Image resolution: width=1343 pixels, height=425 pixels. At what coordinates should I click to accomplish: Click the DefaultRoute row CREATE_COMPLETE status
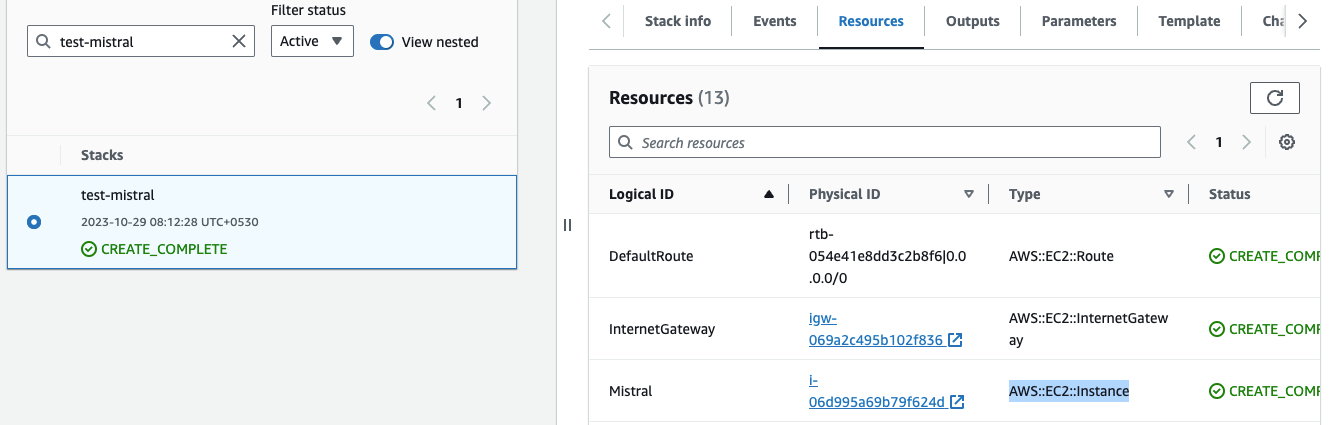point(1265,256)
